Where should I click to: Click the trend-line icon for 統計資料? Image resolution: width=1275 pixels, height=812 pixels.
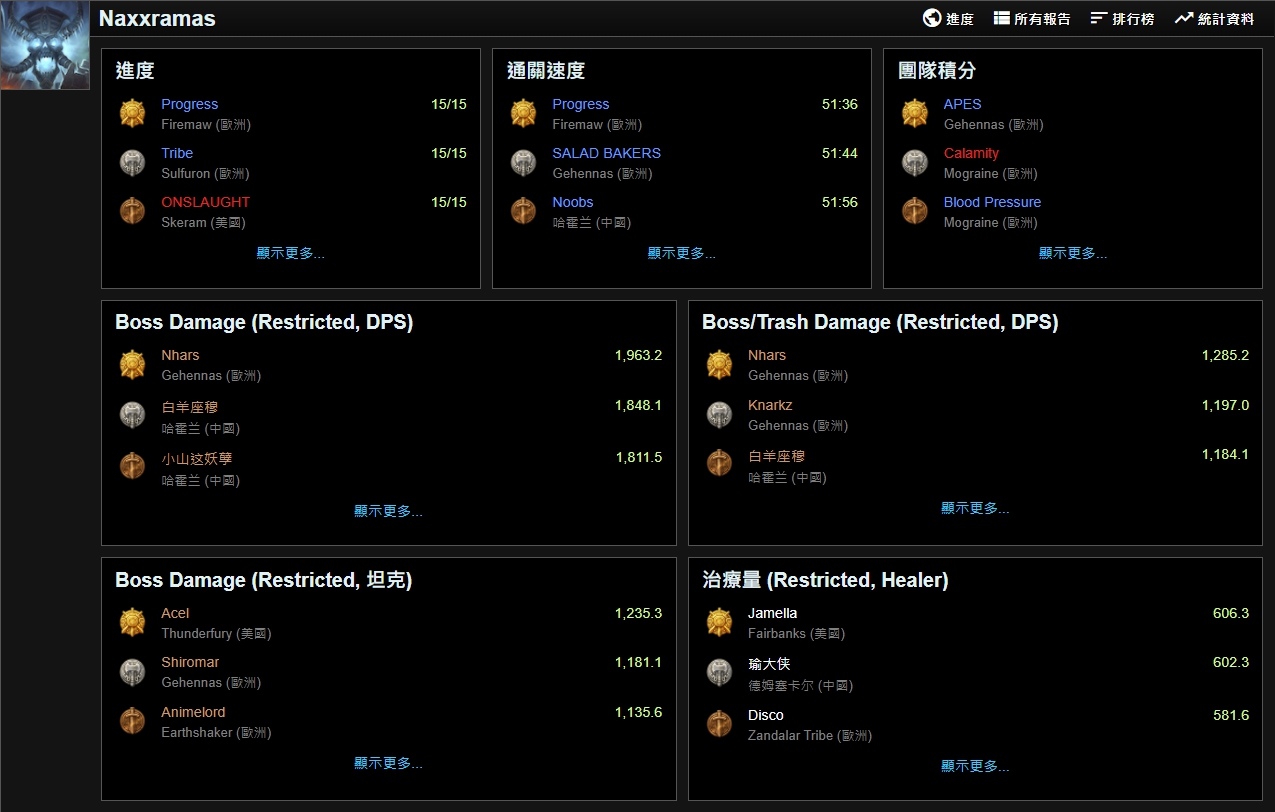tap(1184, 18)
